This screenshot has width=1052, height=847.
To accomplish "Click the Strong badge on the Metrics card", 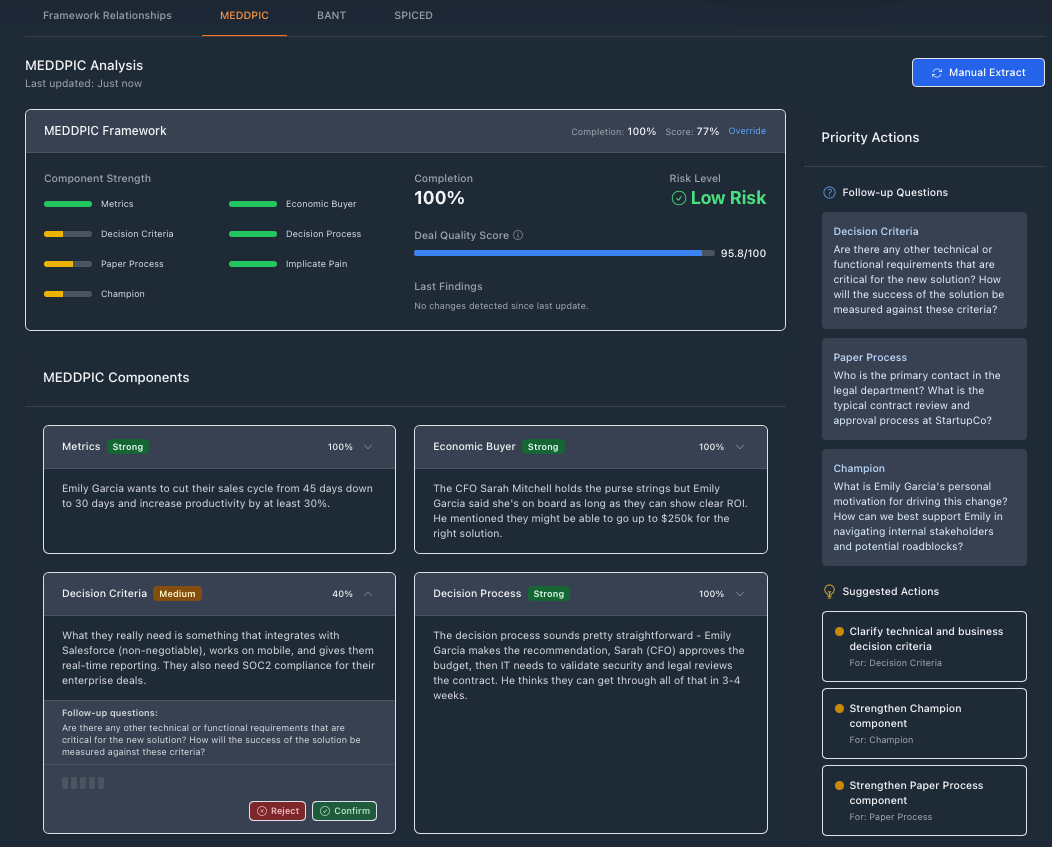I will point(128,447).
